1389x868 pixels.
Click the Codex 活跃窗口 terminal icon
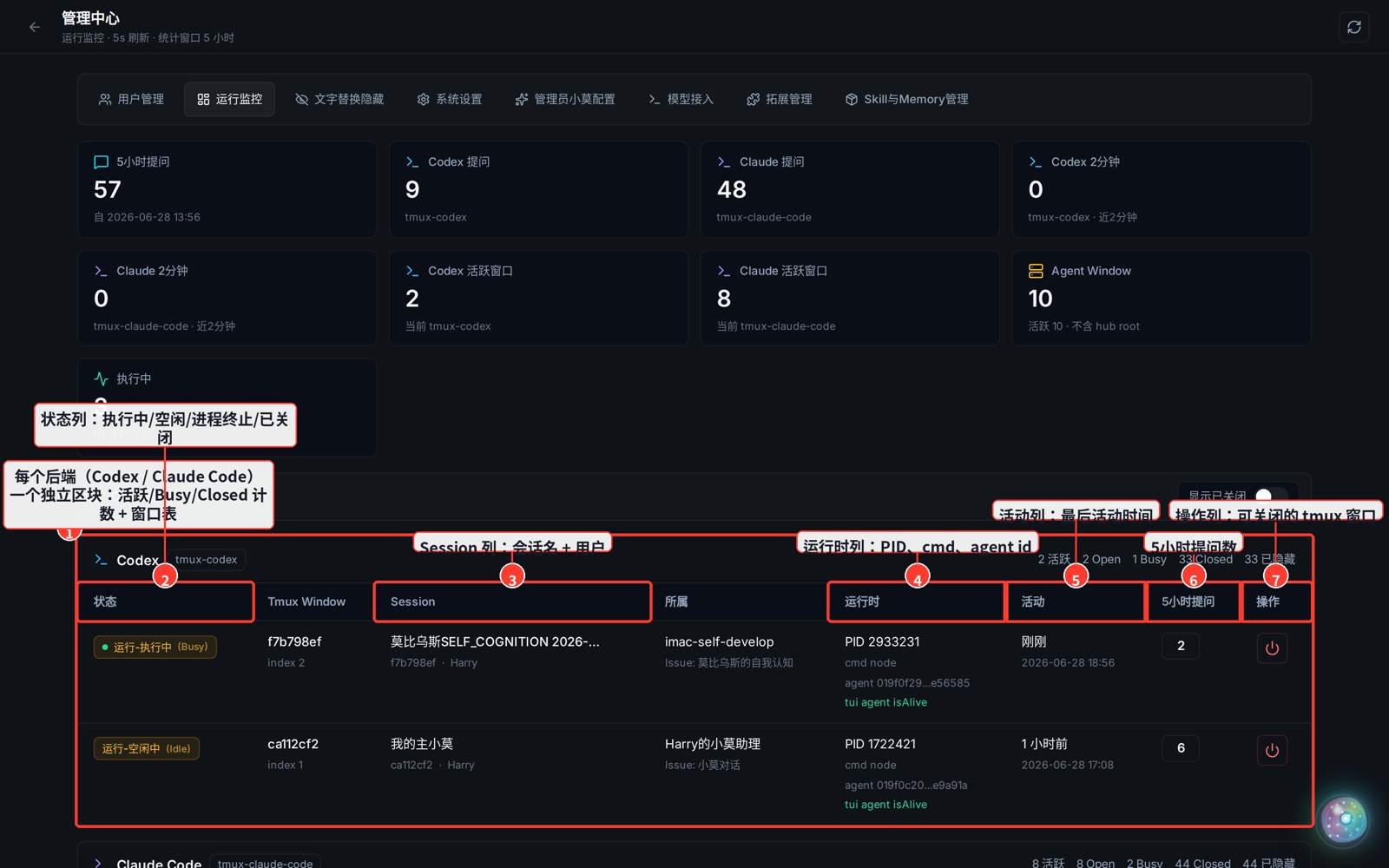[x=412, y=271]
